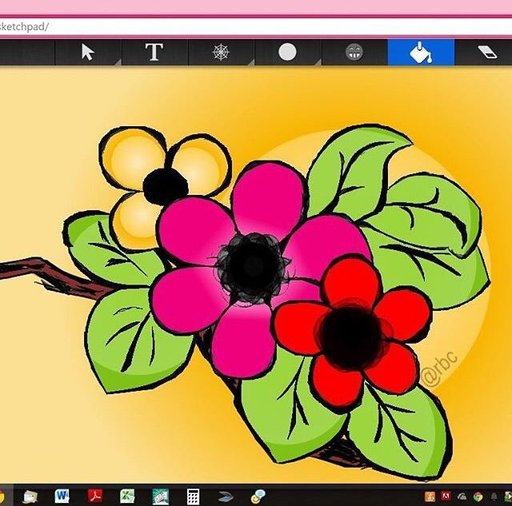Click the Chrome icon in the system tray
The height and width of the screenshot is (506, 512).
tap(478, 497)
